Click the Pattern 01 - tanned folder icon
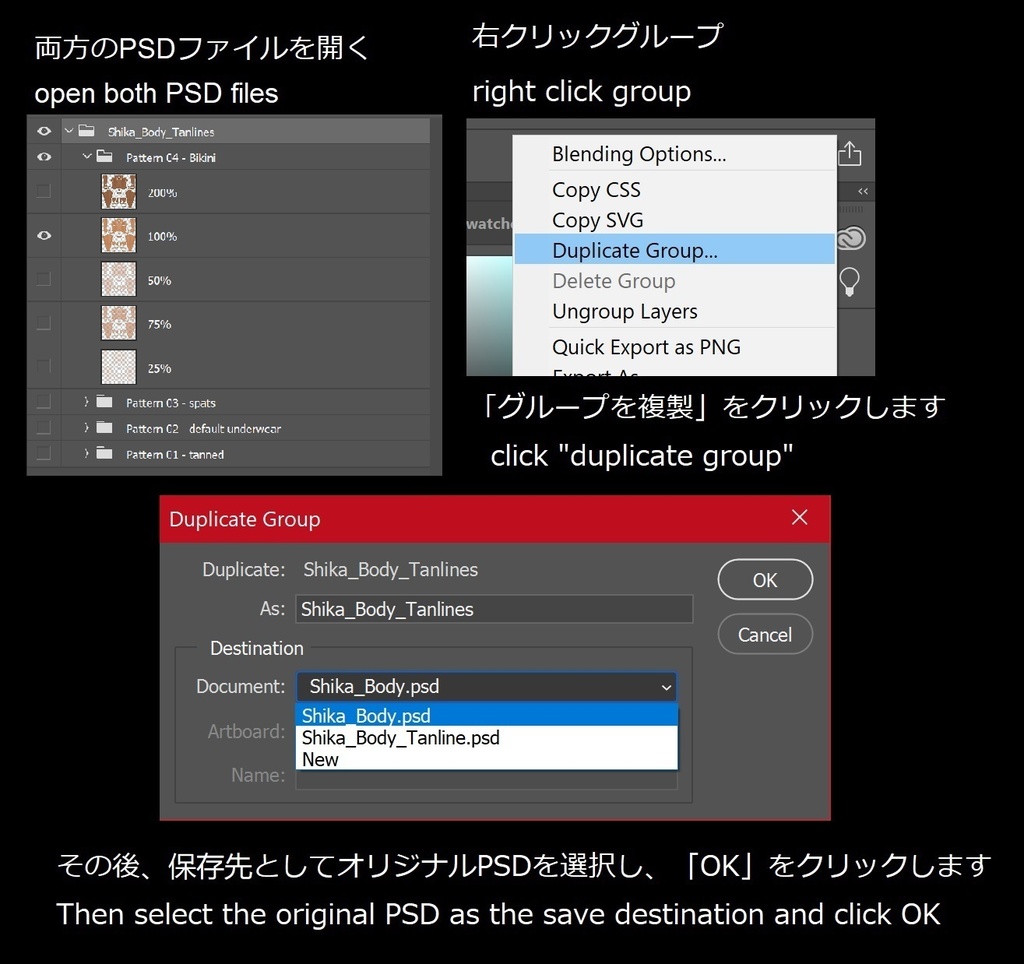Viewport: 1024px width, 964px height. tap(105, 454)
